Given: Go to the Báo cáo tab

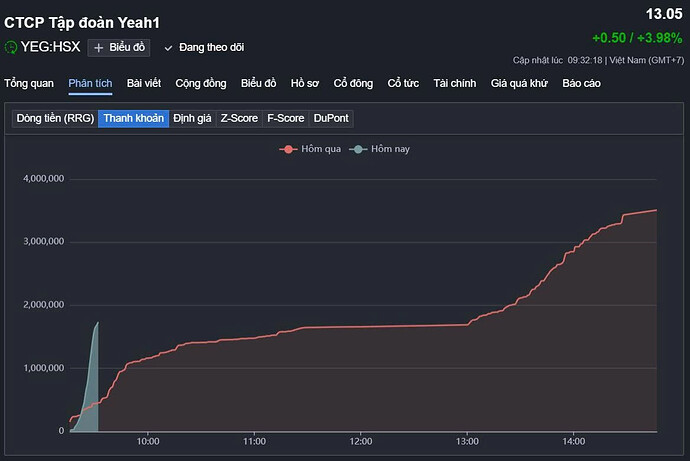Looking at the screenshot, I should 581,83.
